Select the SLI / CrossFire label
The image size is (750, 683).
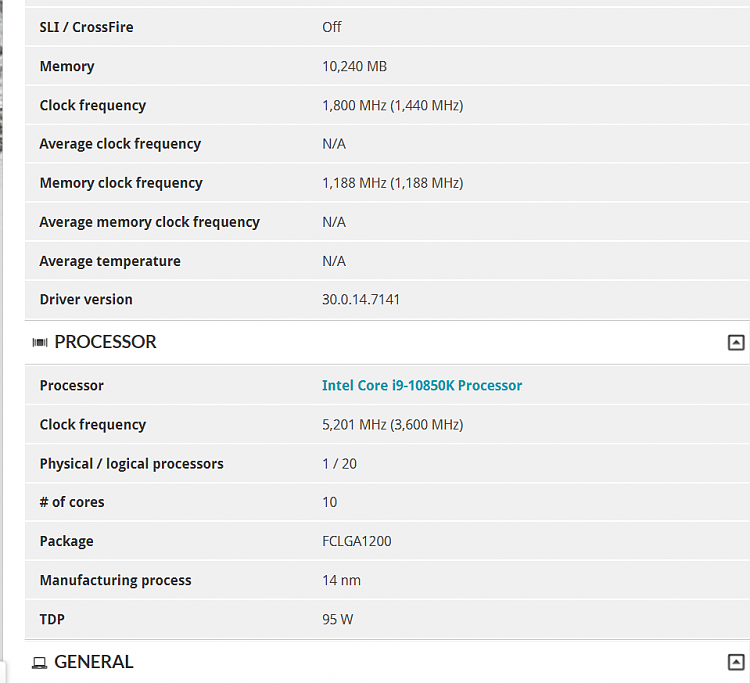[x=87, y=27]
